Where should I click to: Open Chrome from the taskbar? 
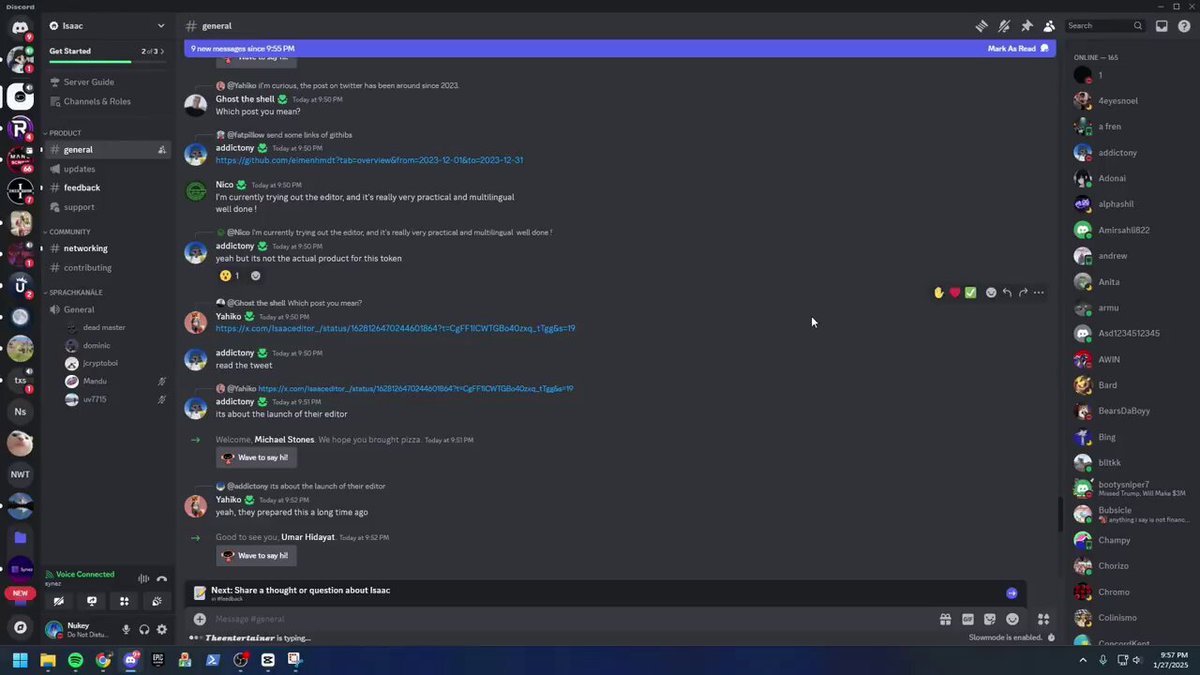click(103, 660)
